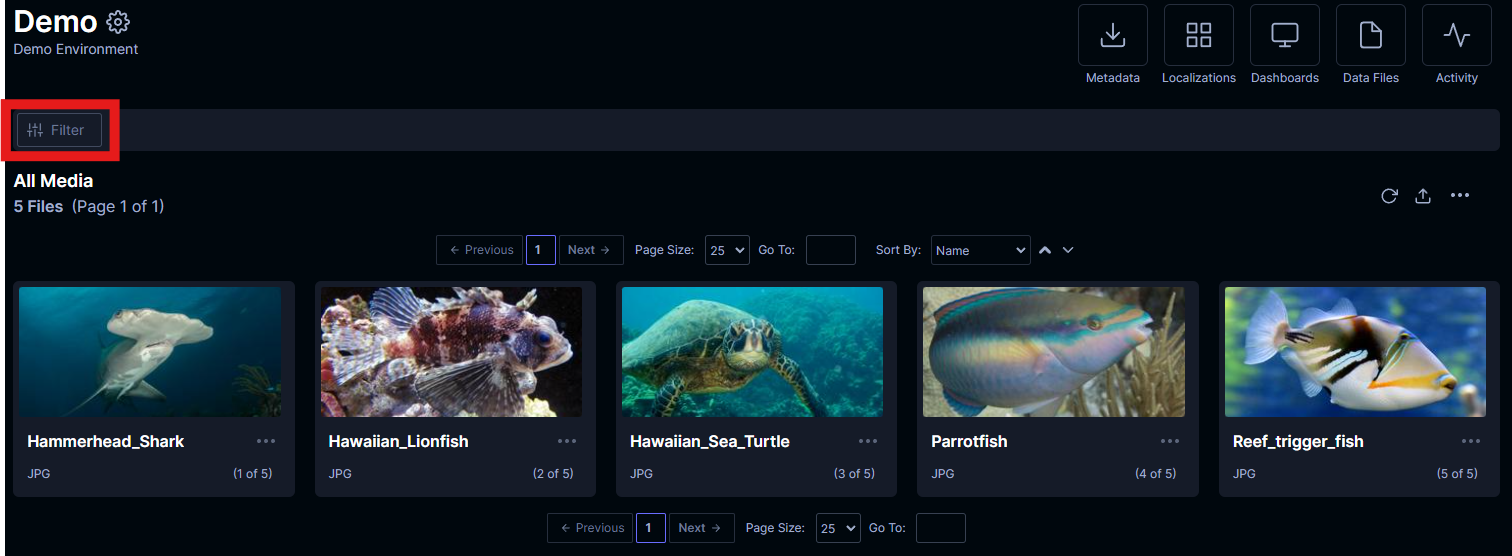The height and width of the screenshot is (556, 1512).
Task: Click Parrotfish title text
Action: [x=969, y=441]
